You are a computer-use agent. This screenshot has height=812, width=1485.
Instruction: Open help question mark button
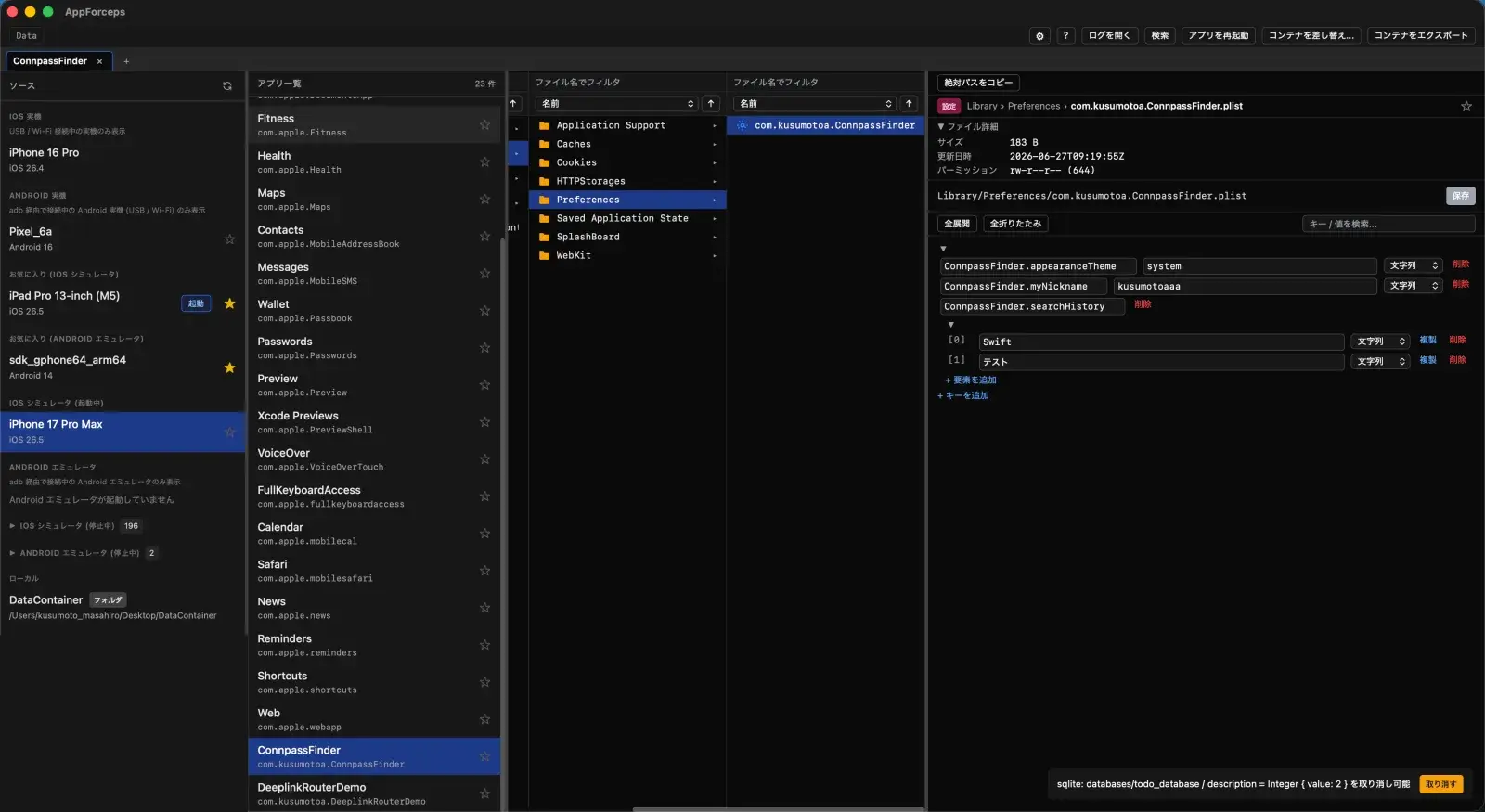(1065, 35)
